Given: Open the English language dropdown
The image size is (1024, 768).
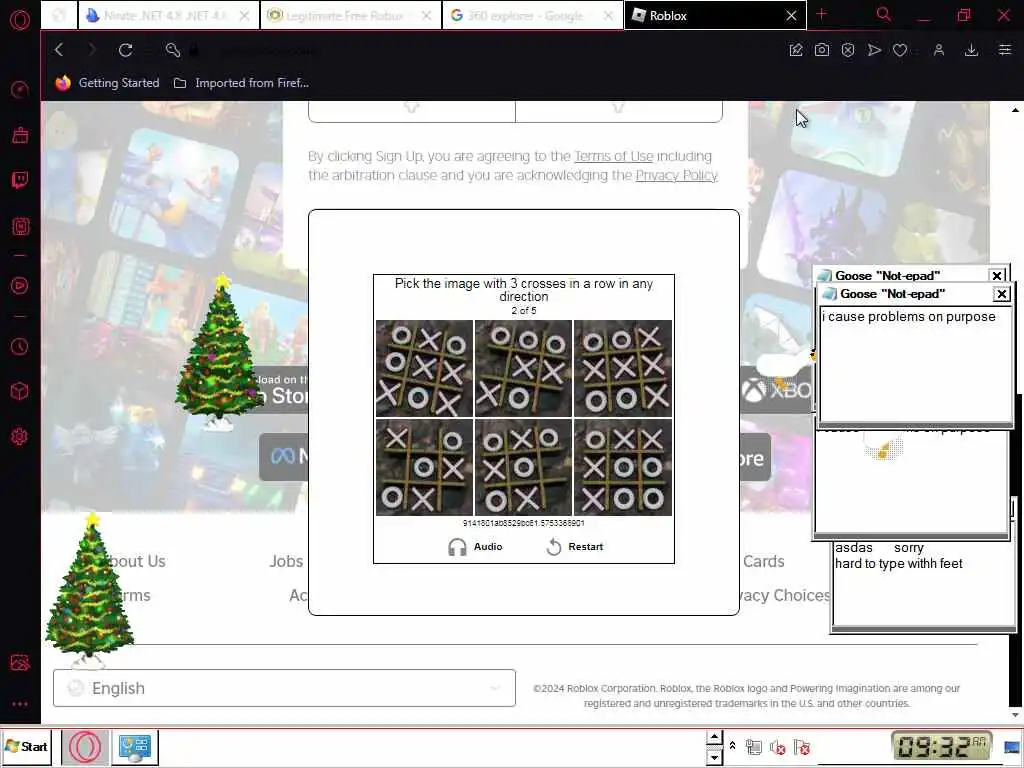Looking at the screenshot, I should point(284,688).
